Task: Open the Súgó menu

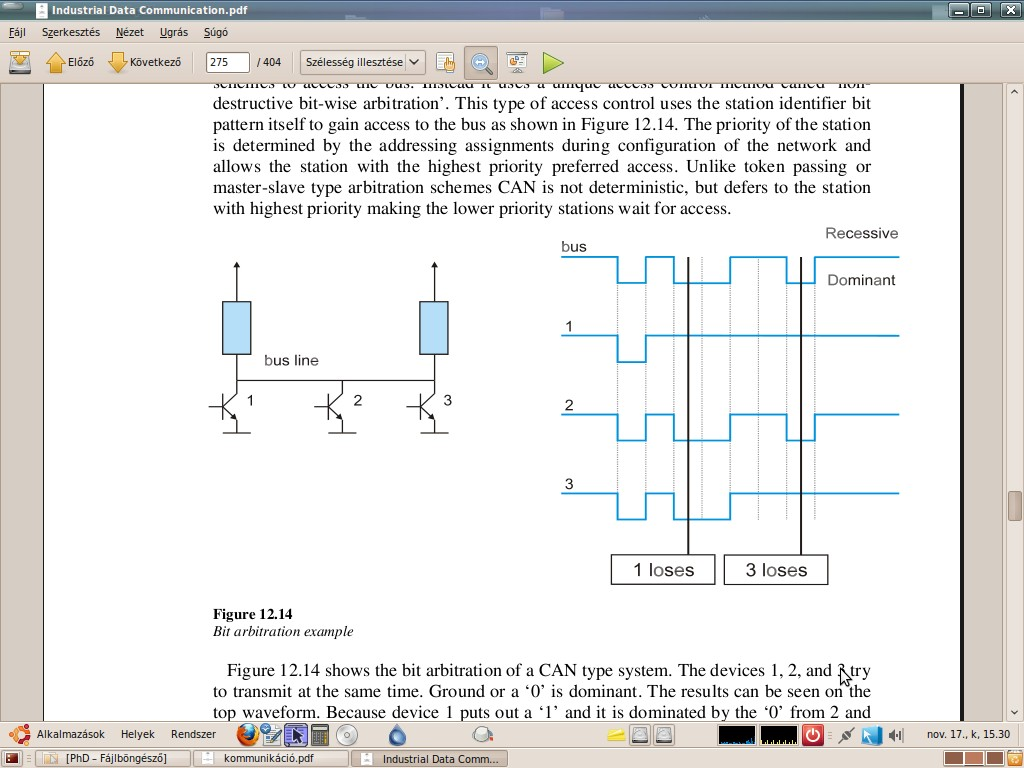Action: coord(216,32)
